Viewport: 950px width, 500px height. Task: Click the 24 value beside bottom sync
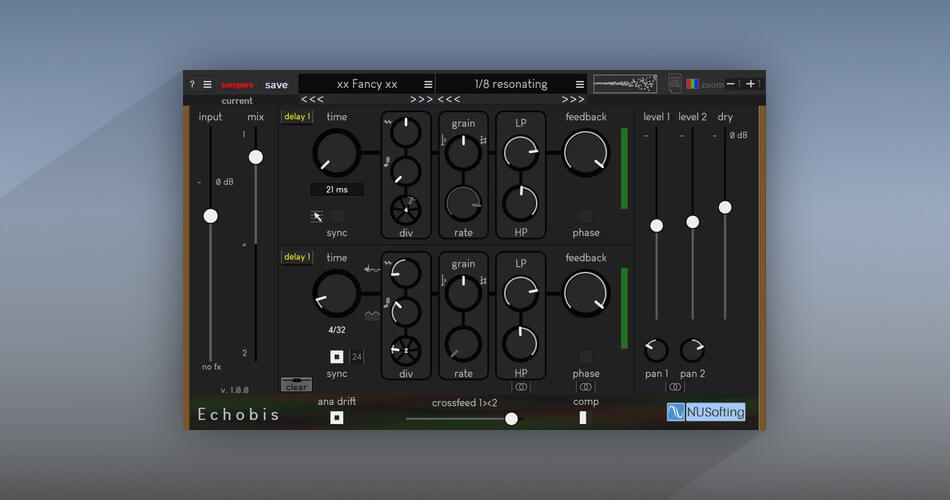357,357
